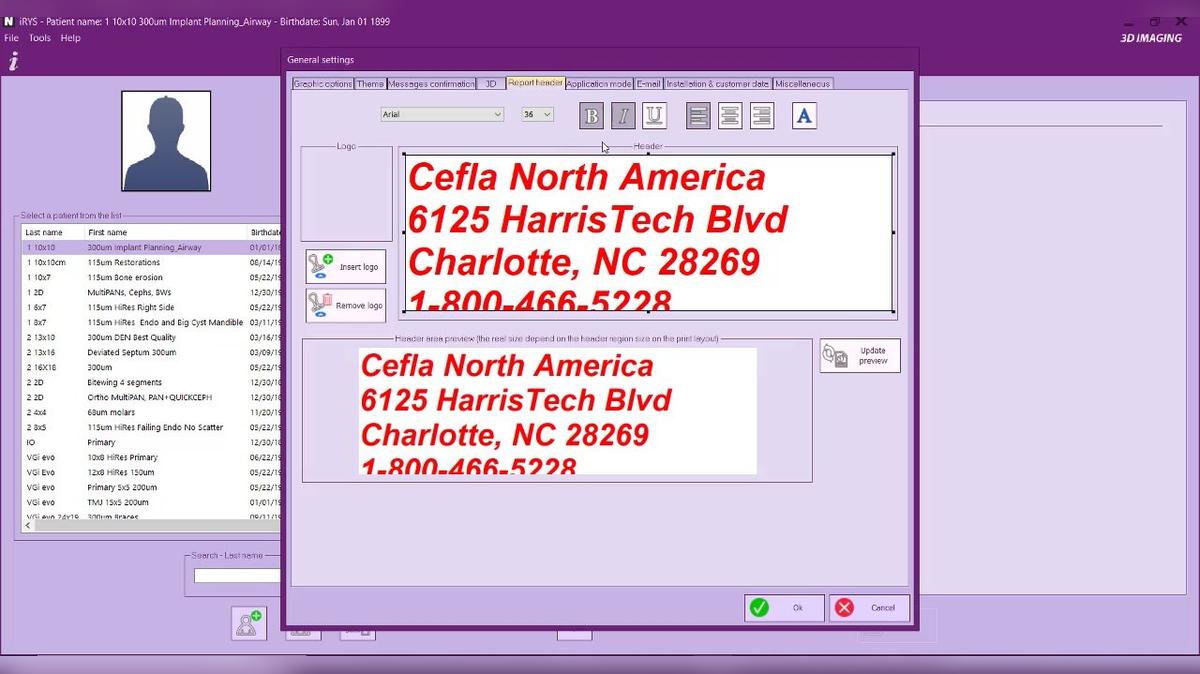Screen dimensions: 1200x674
Task: Open the 3D settings tab
Action: [x=491, y=84]
